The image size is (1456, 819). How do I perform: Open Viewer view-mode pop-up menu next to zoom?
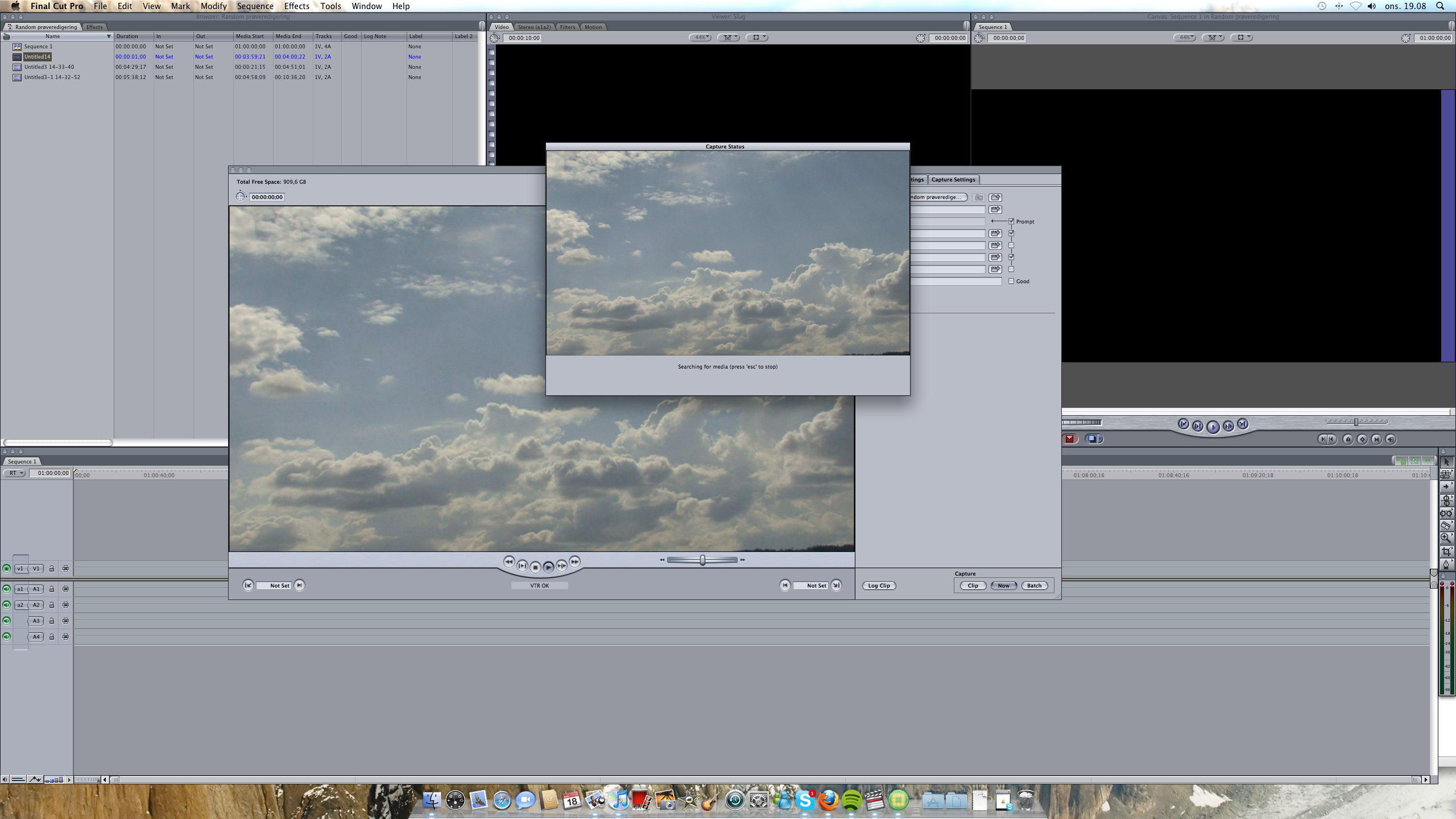pos(729,38)
